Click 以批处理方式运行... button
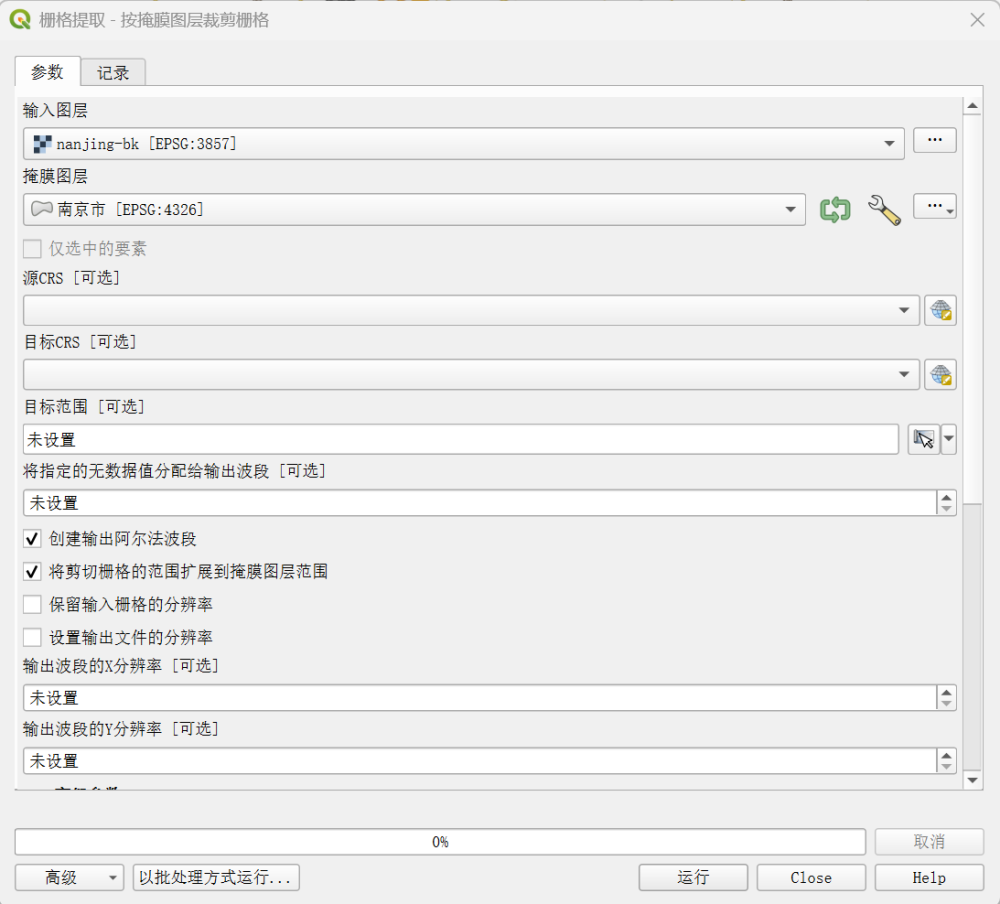This screenshot has width=1000, height=904. 216,877
